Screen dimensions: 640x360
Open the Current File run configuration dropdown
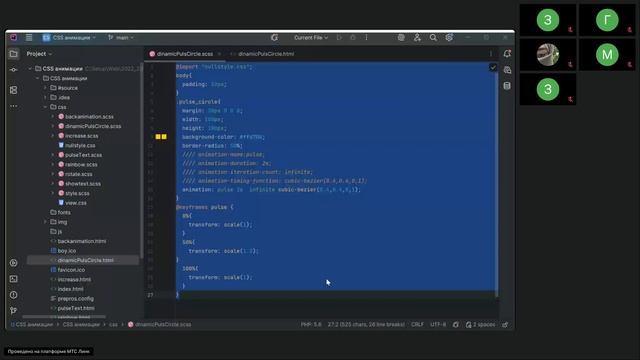point(311,38)
